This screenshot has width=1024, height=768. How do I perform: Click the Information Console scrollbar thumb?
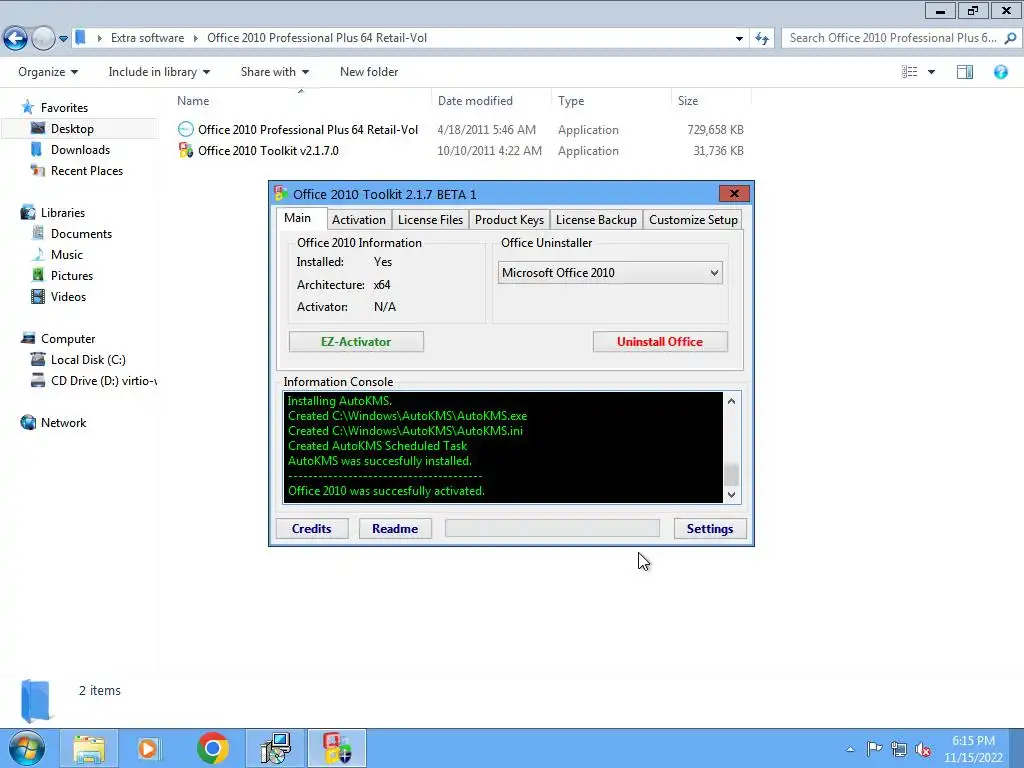point(731,474)
